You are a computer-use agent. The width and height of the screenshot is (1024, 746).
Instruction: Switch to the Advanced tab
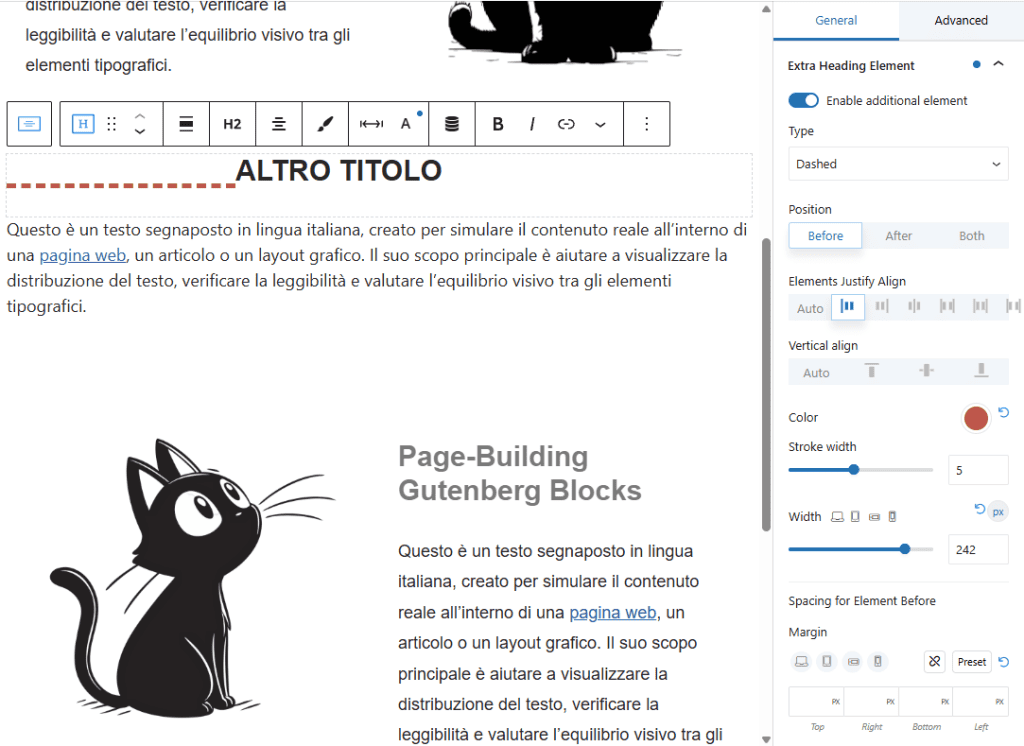(961, 20)
